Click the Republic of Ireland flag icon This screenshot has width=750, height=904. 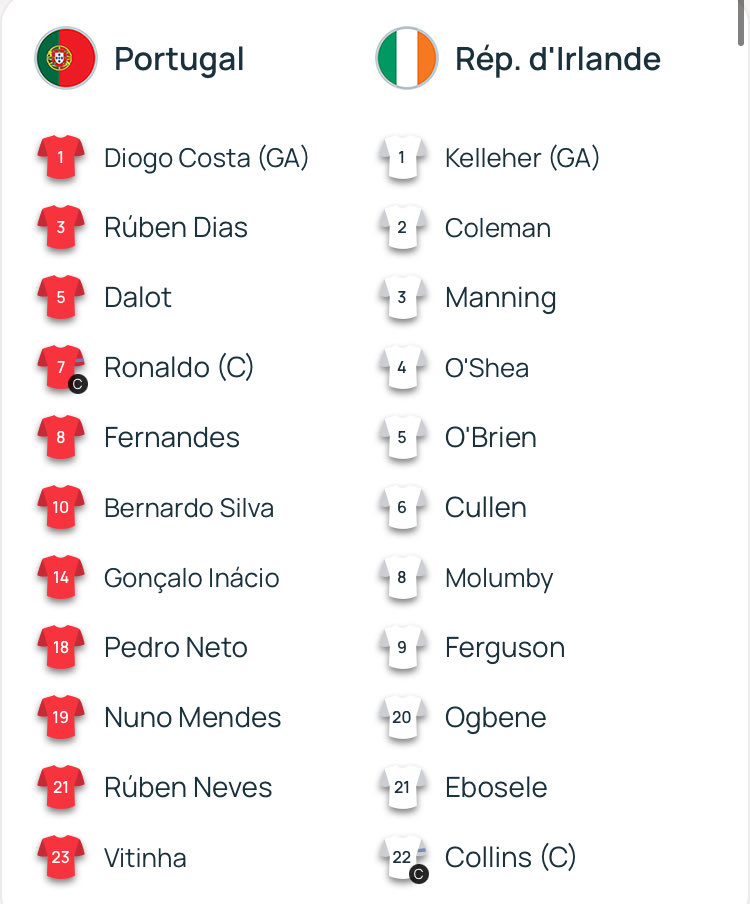coord(407,58)
